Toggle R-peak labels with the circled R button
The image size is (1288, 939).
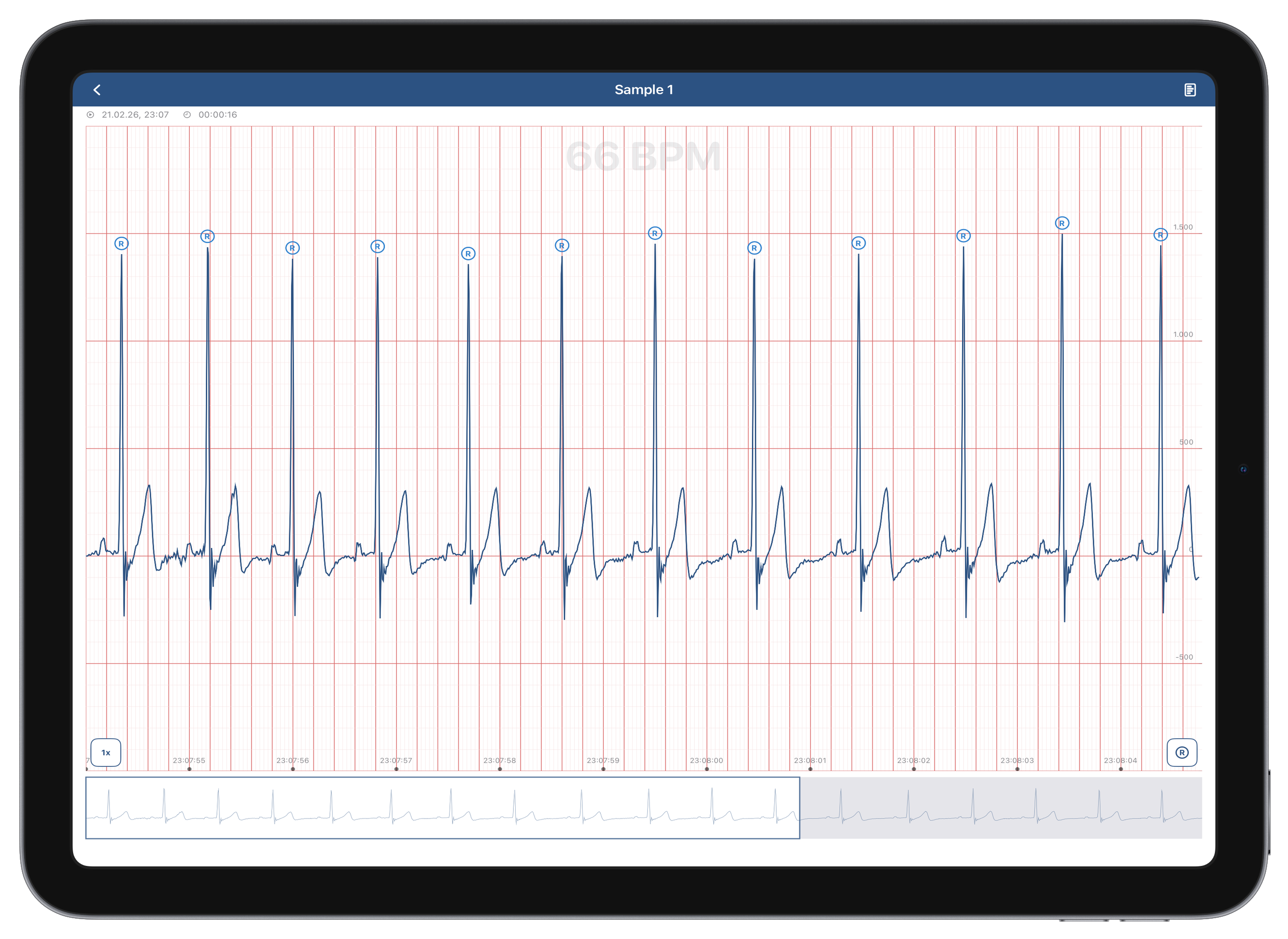[x=1182, y=752]
